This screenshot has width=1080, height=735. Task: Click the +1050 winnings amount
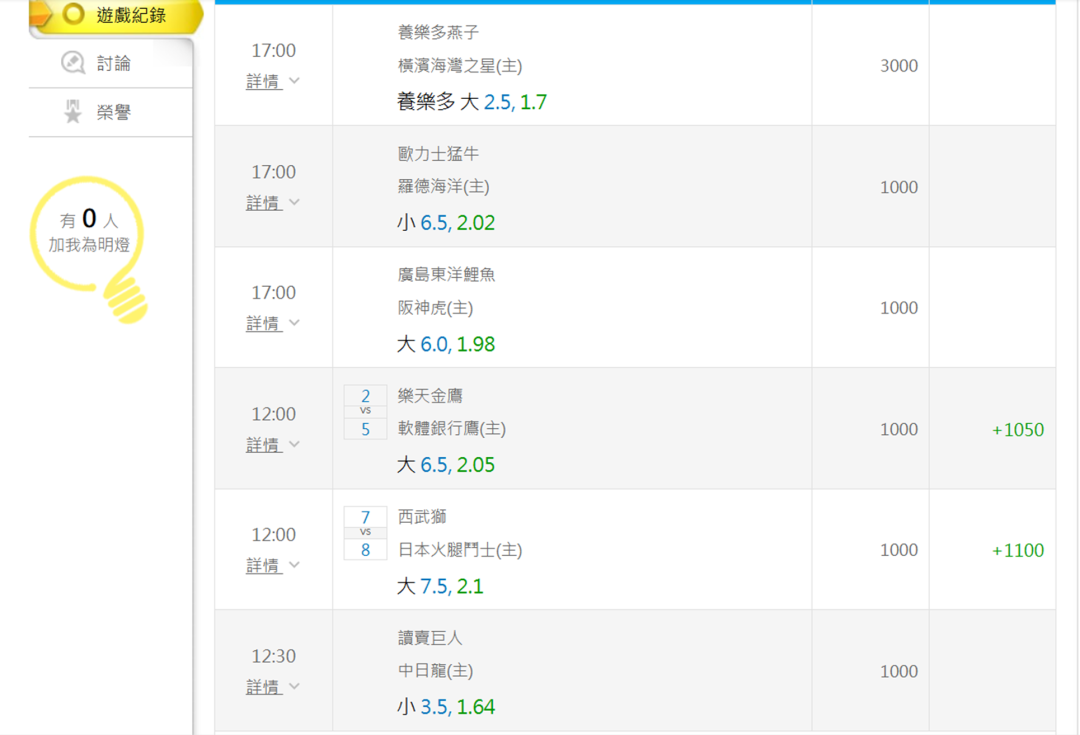click(1017, 430)
